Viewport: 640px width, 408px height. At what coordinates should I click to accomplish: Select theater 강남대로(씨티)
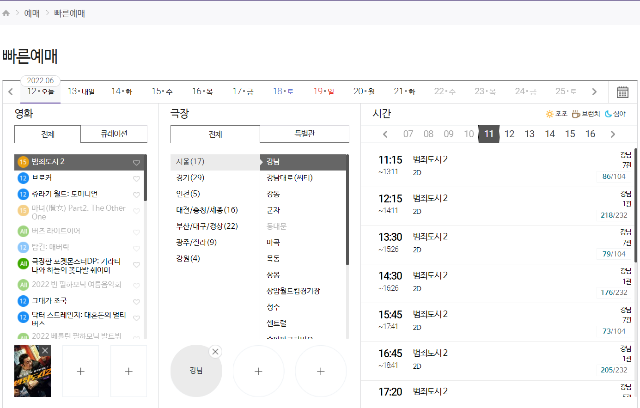point(302,178)
